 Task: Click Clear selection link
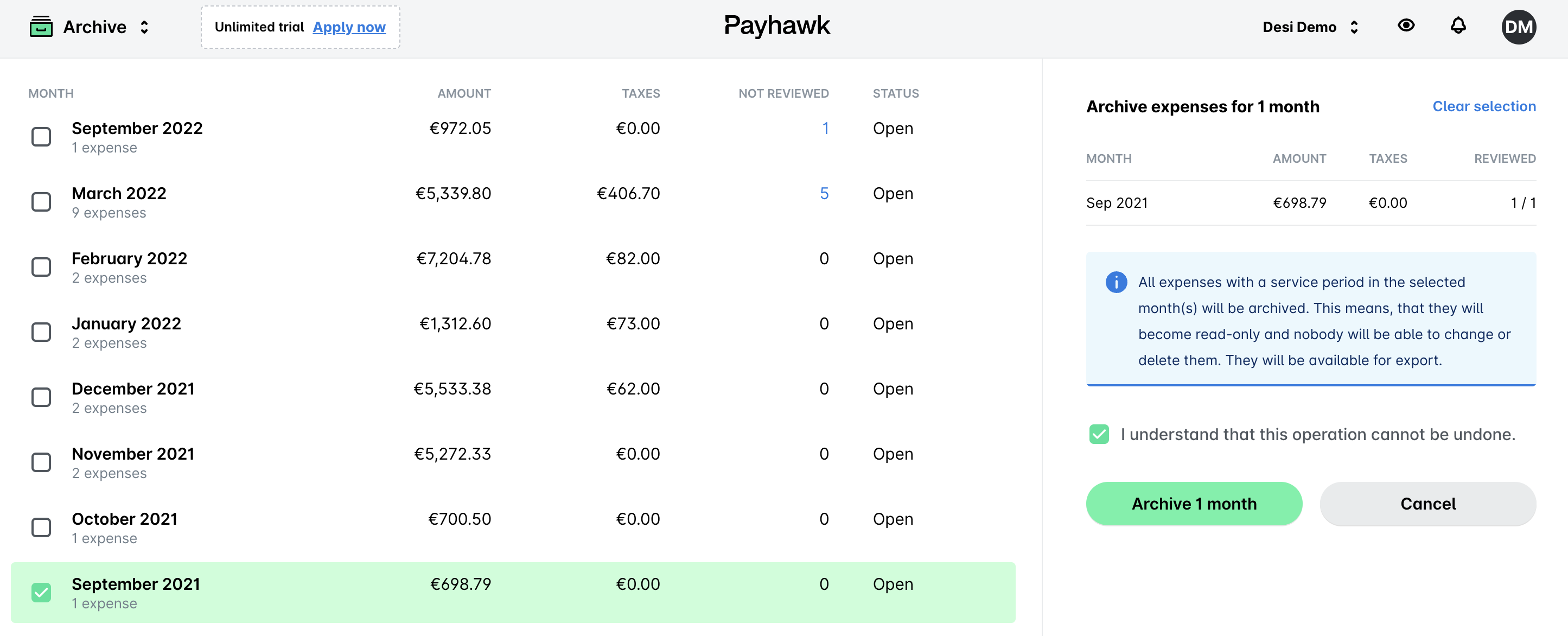(x=1483, y=106)
